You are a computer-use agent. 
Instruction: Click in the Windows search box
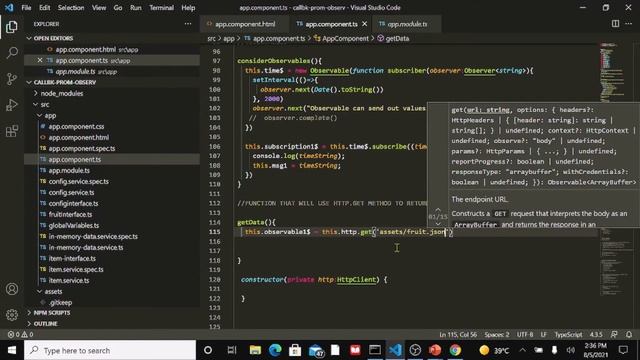[110, 350]
